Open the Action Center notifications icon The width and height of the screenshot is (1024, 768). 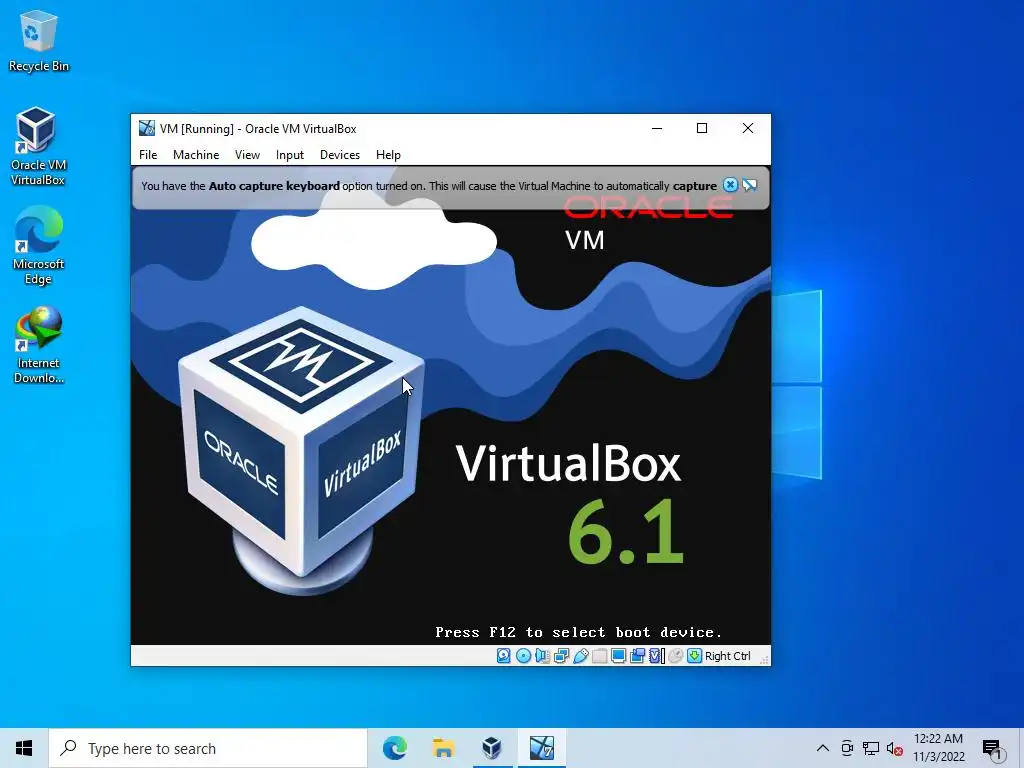(x=993, y=748)
